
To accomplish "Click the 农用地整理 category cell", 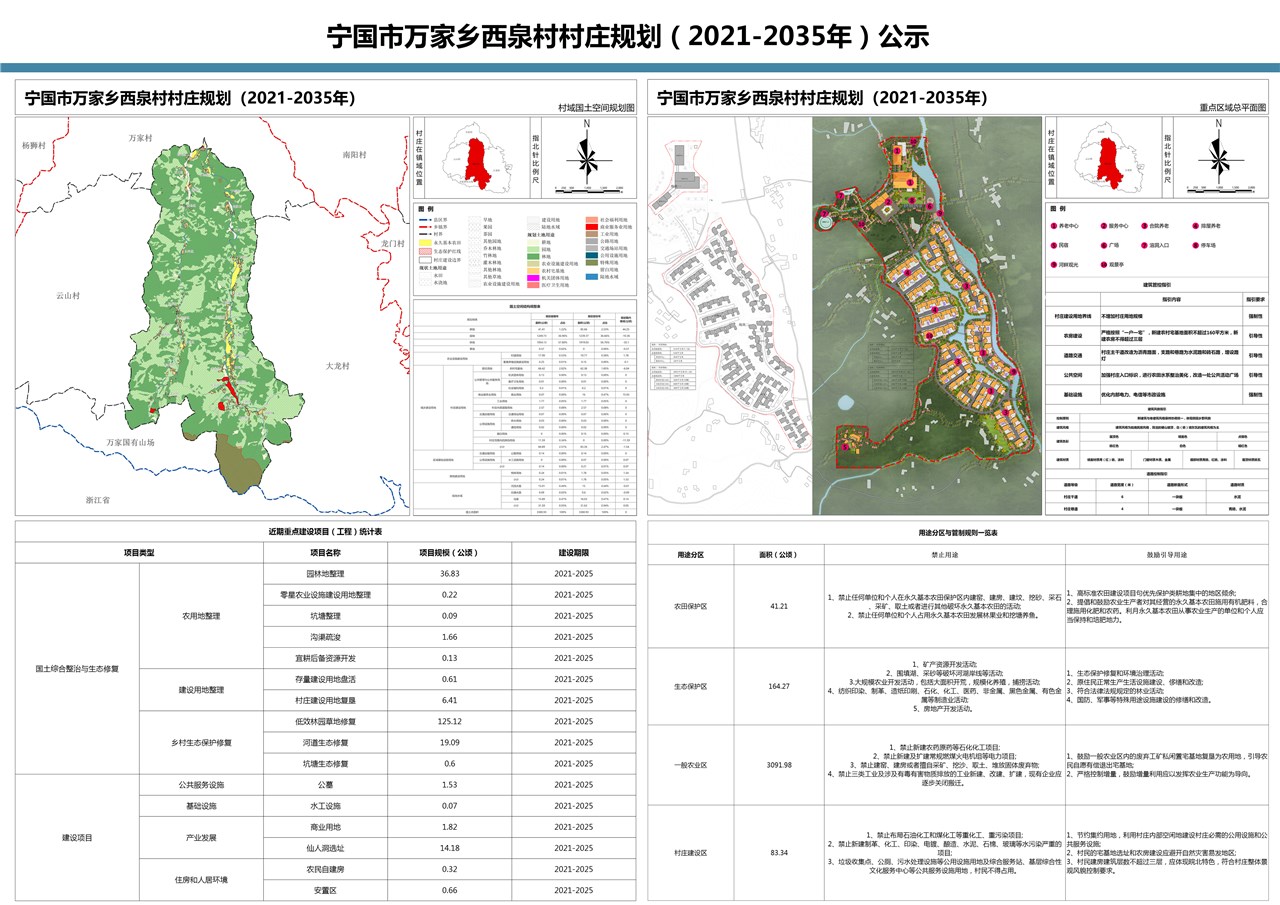I will pos(202,616).
